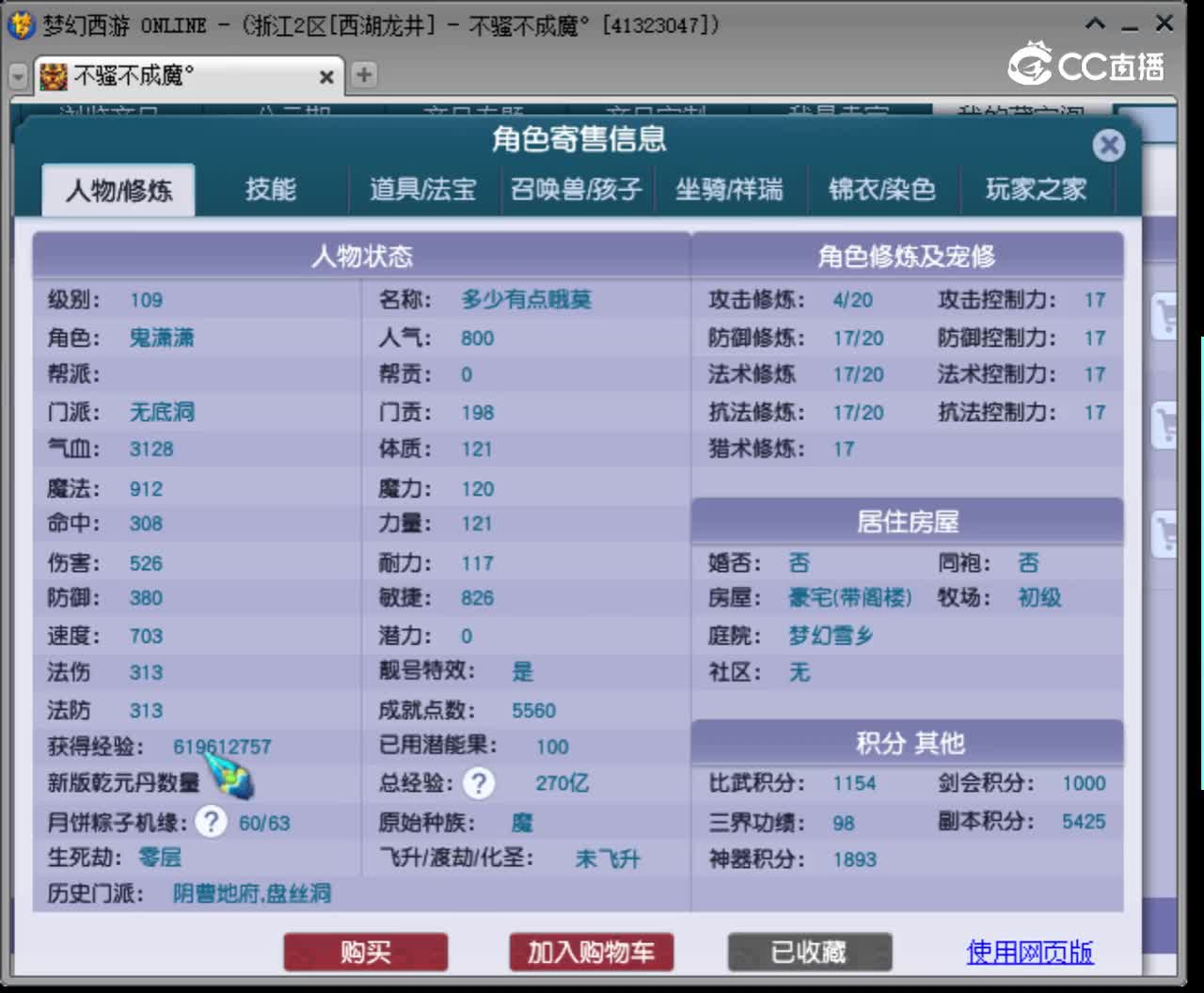The width and height of the screenshot is (1204, 993).
Task: Click 加入购物车 button
Action: tap(592, 953)
